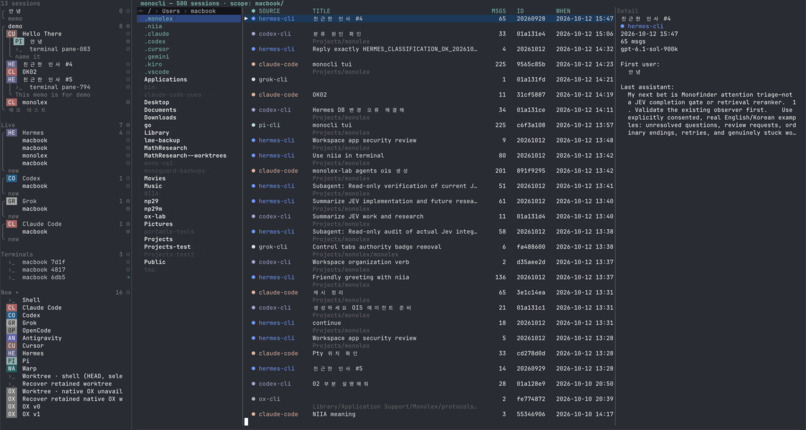Click the CO badge beside Codex under New
This screenshot has width=806, height=430.
(11, 315)
